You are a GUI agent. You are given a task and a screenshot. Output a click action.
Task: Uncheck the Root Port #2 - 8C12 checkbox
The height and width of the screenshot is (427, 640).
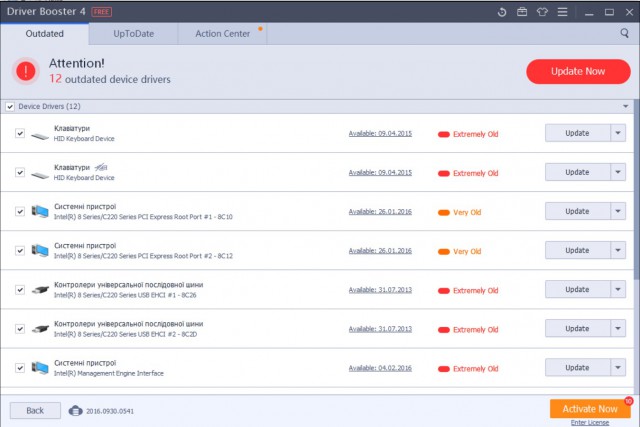(x=20, y=251)
